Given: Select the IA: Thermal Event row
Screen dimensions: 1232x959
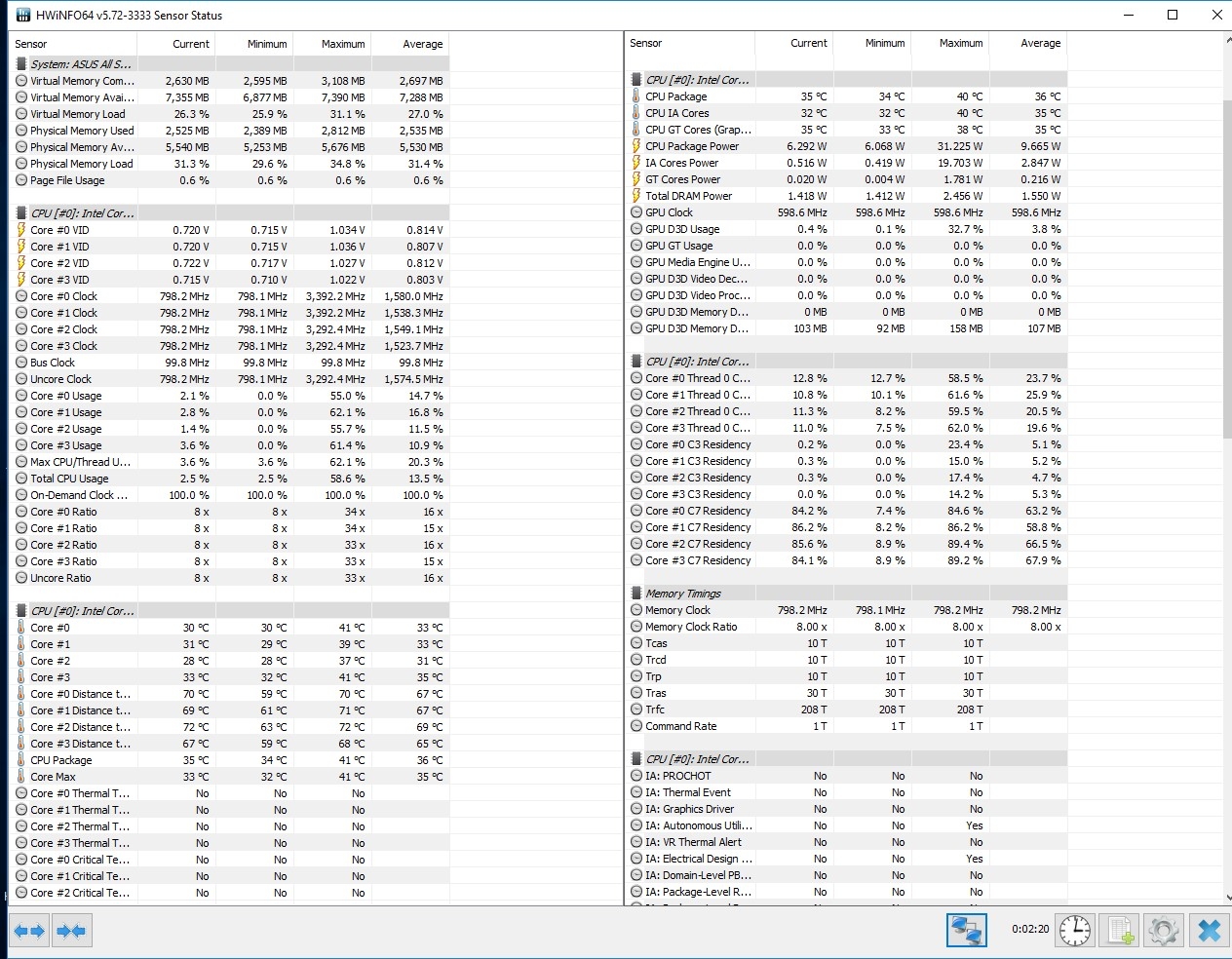Looking at the screenshot, I should (846, 792).
